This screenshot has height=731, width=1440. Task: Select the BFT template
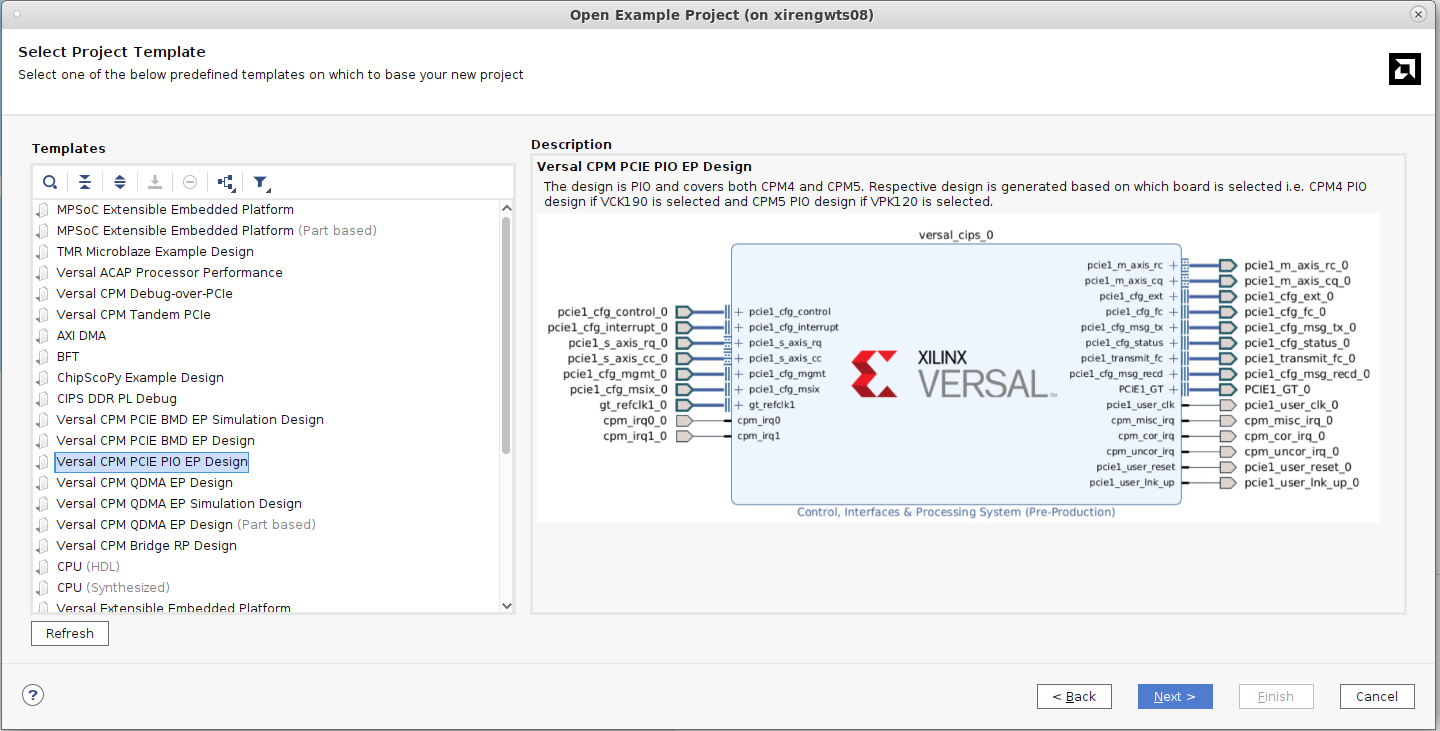pyautogui.click(x=67, y=356)
